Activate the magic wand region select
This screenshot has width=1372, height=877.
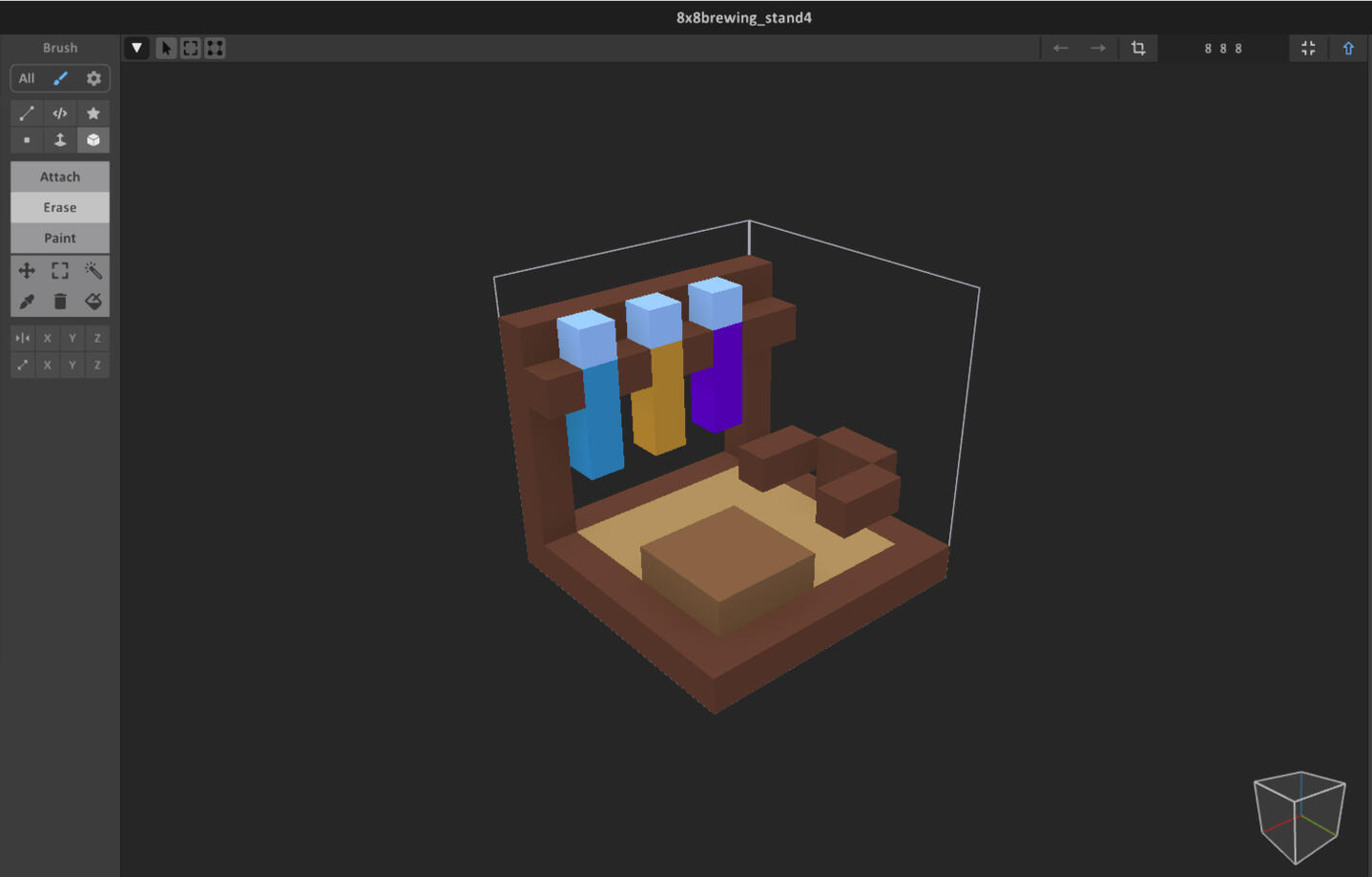pos(94,271)
